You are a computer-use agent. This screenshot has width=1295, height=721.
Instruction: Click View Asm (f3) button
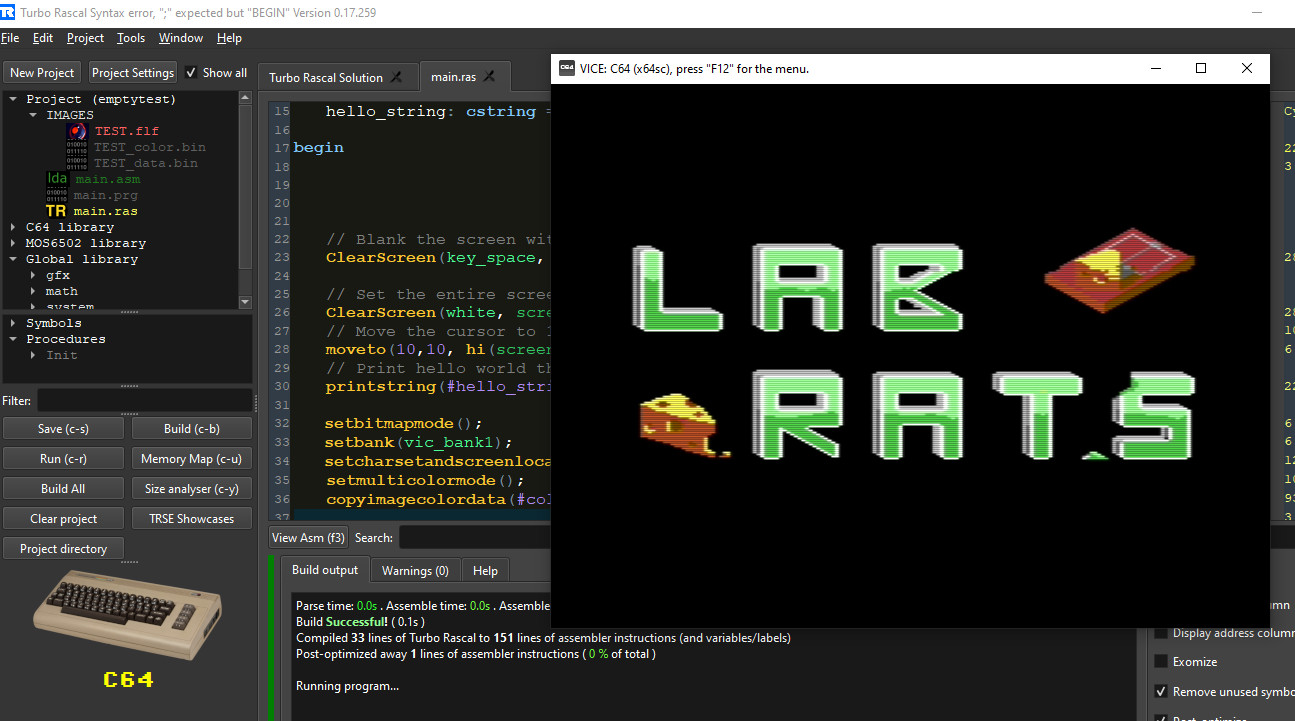coord(308,537)
